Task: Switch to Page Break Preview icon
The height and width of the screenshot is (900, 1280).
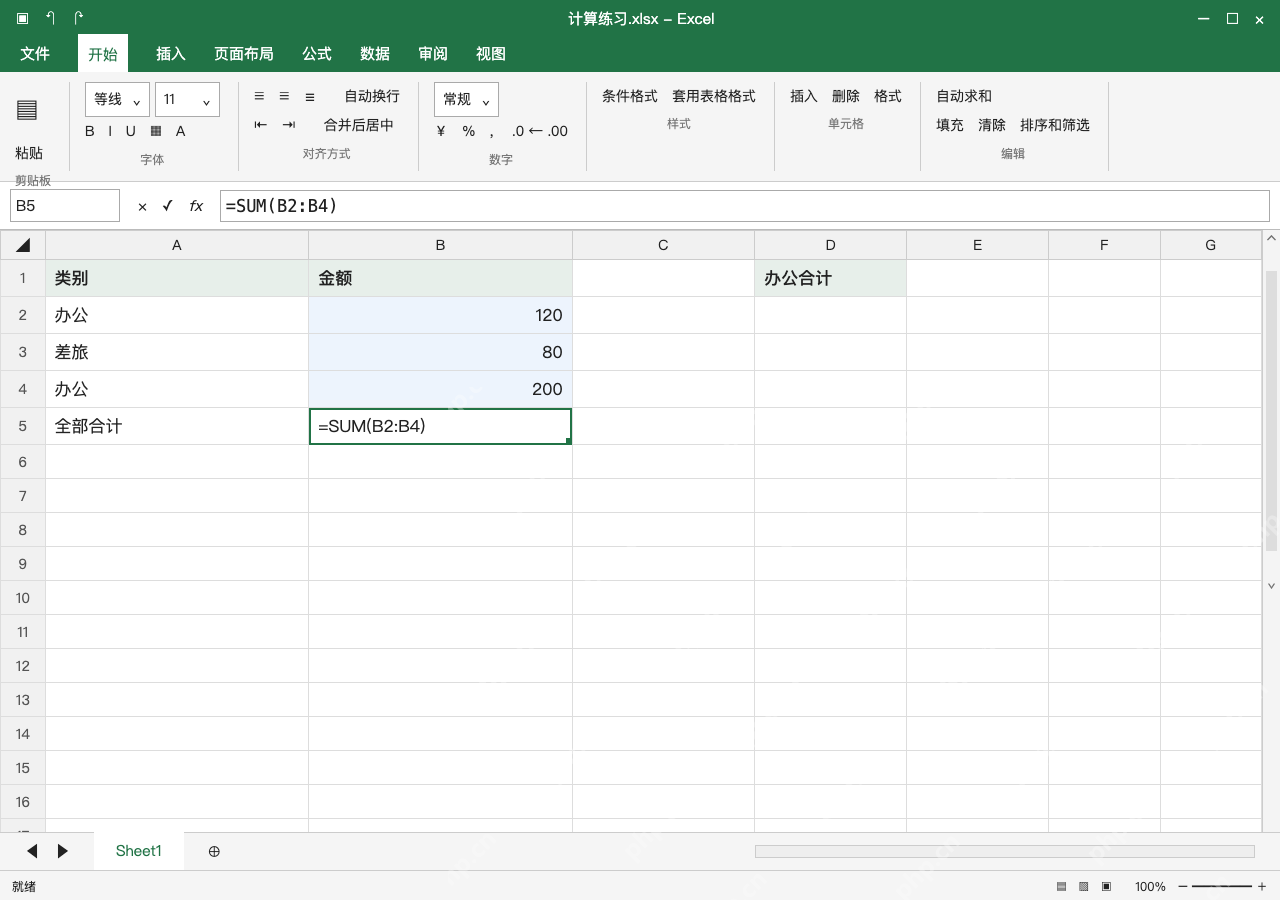Action: pyautogui.click(x=1106, y=886)
